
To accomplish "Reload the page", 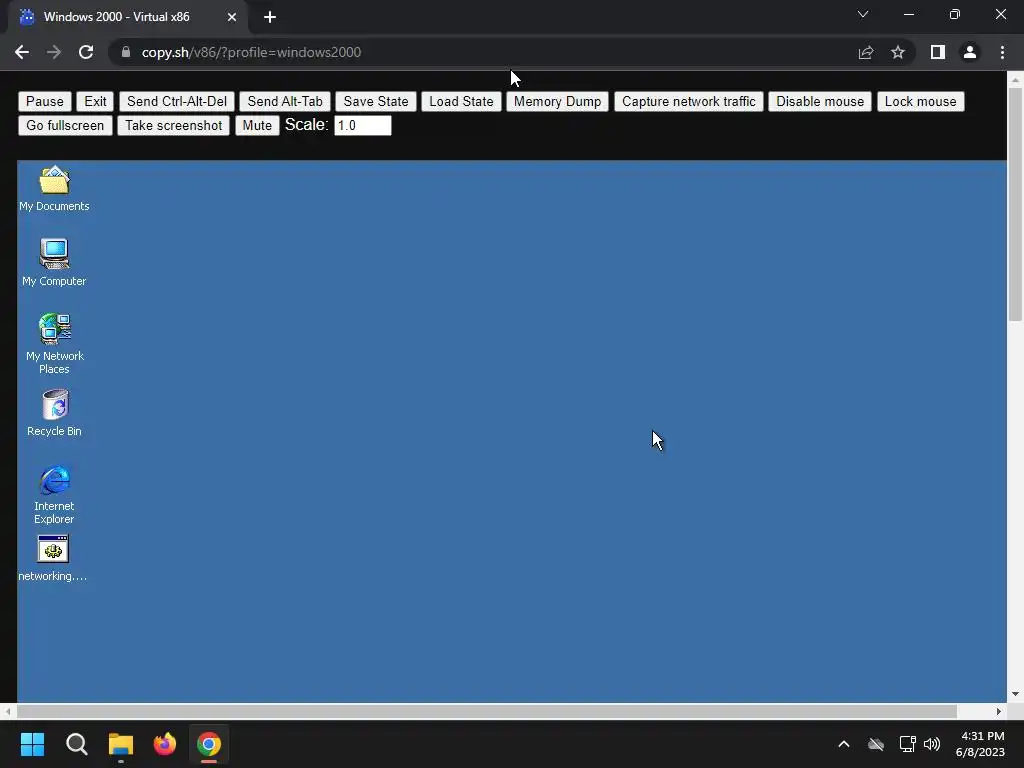I will point(86,52).
